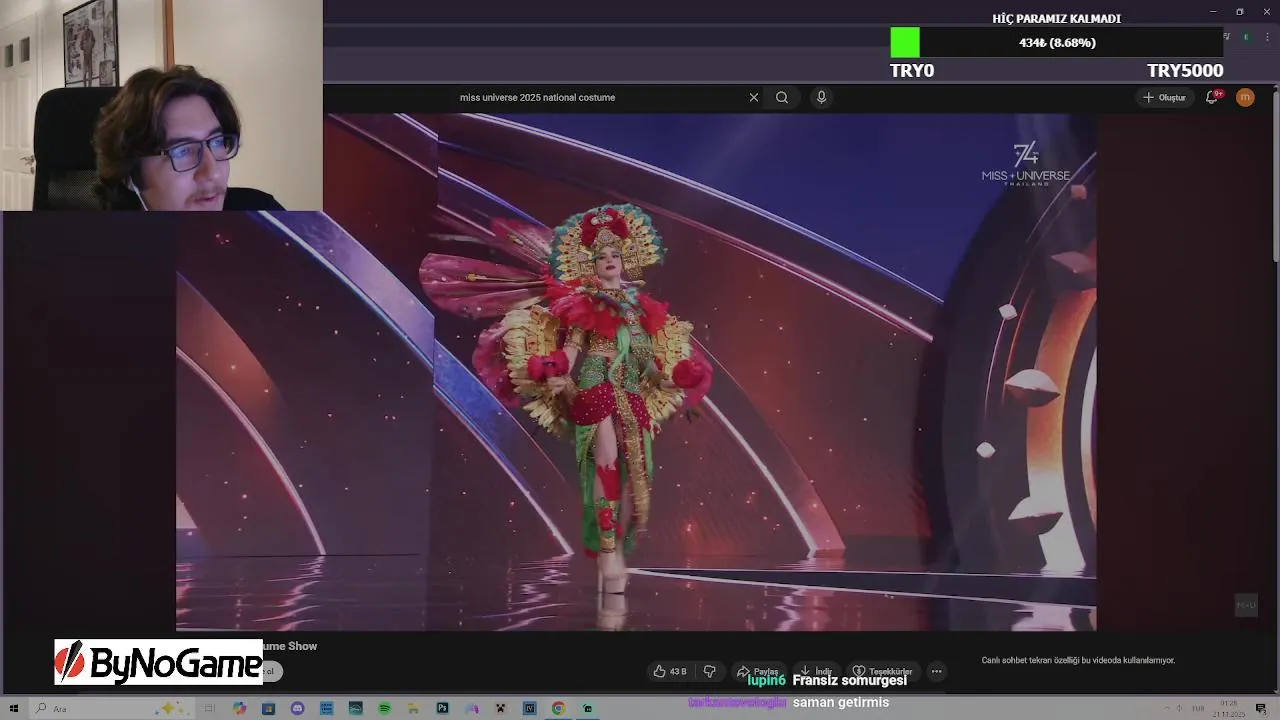The image size is (1280, 720).
Task: Open YouTube notifications bell
Action: pyautogui.click(x=1212, y=97)
